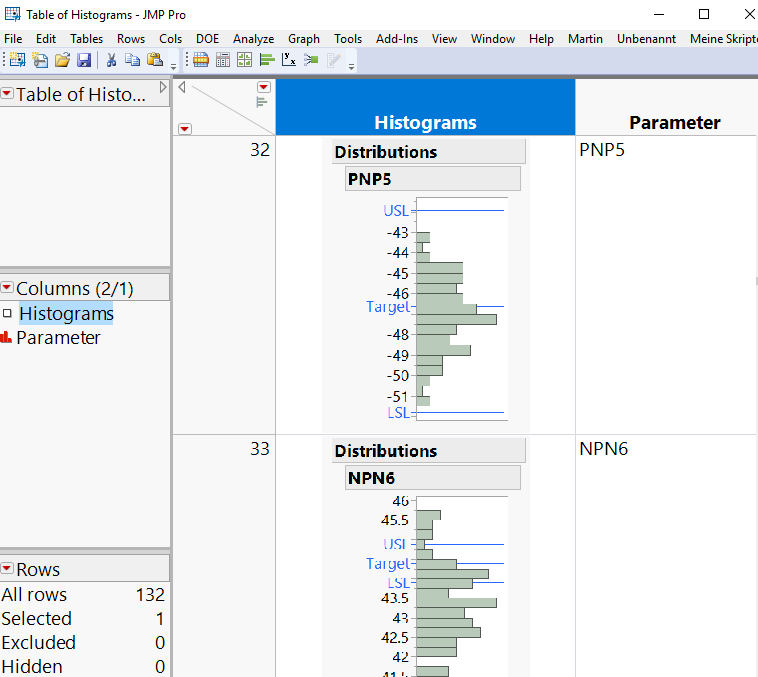Click the Paste clipboard icon
The image size is (758, 677).
(154, 60)
